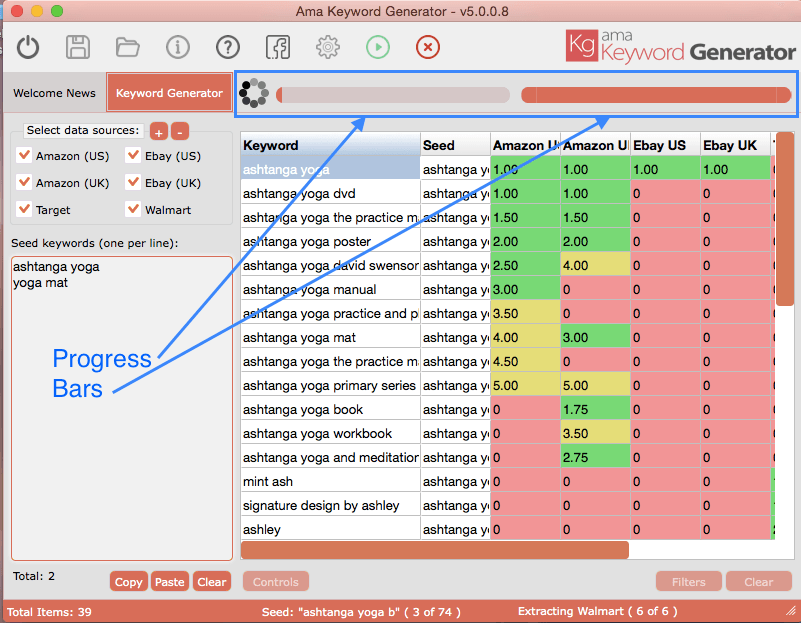Click the Kg Ama Keyword Generator logo
This screenshot has width=801, height=623.
[680, 46]
